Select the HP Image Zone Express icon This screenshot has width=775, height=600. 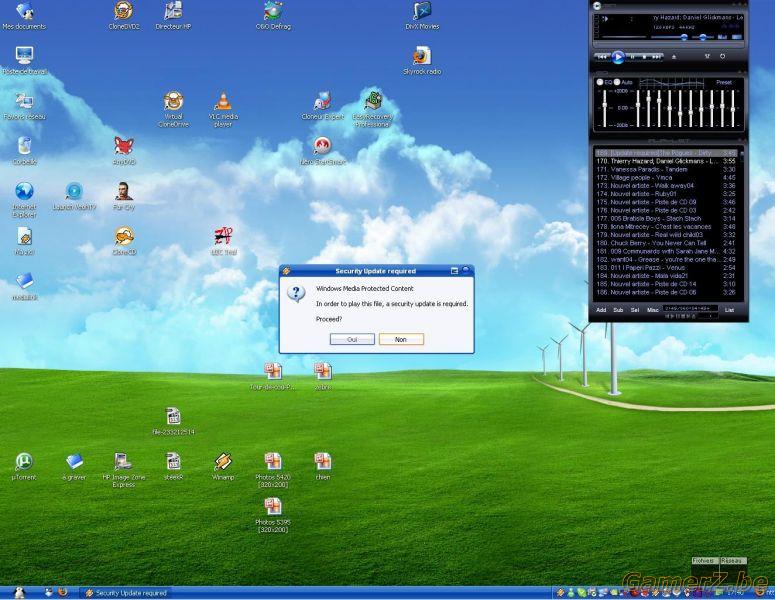(x=123, y=470)
